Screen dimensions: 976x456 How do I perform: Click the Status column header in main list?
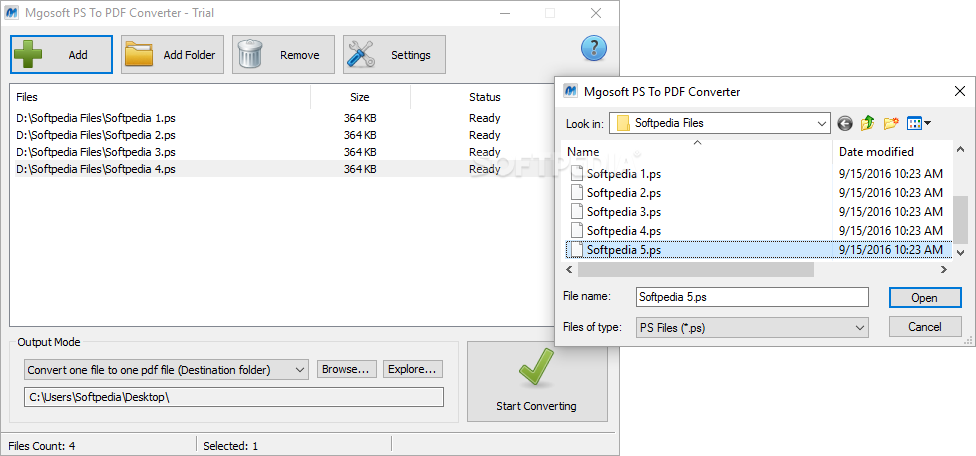484,97
